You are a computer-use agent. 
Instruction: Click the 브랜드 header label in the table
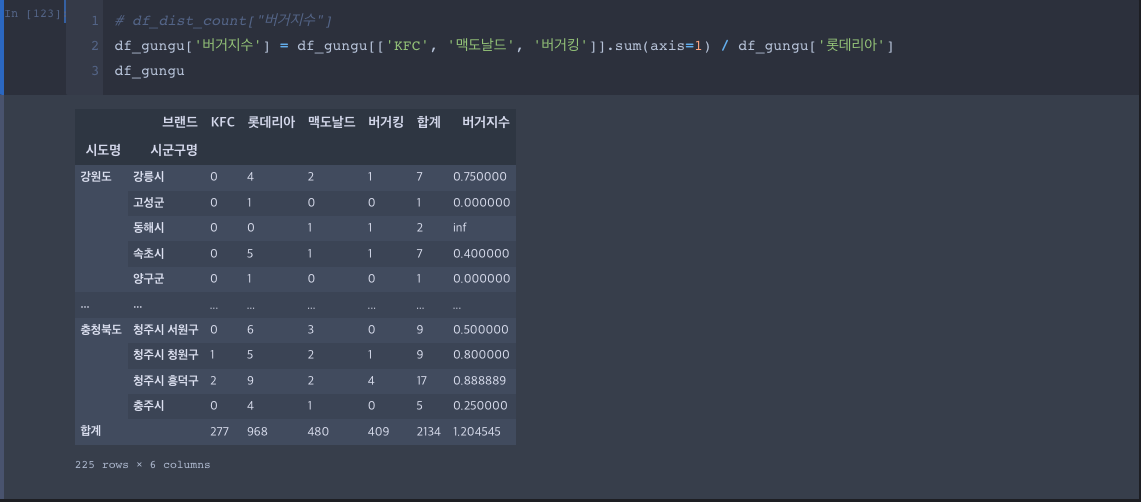pyautogui.click(x=180, y=122)
